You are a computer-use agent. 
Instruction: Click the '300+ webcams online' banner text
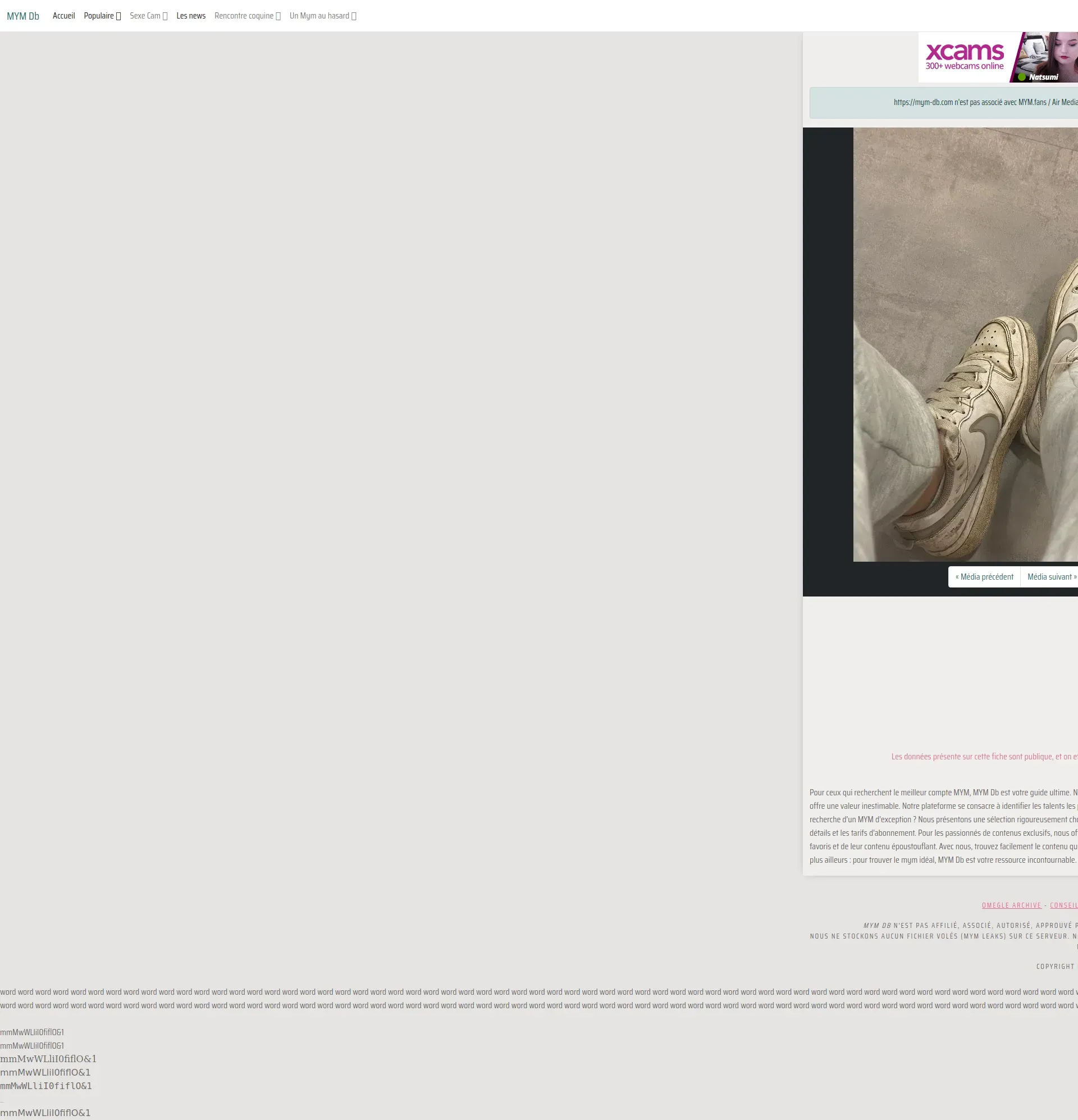coord(964,66)
